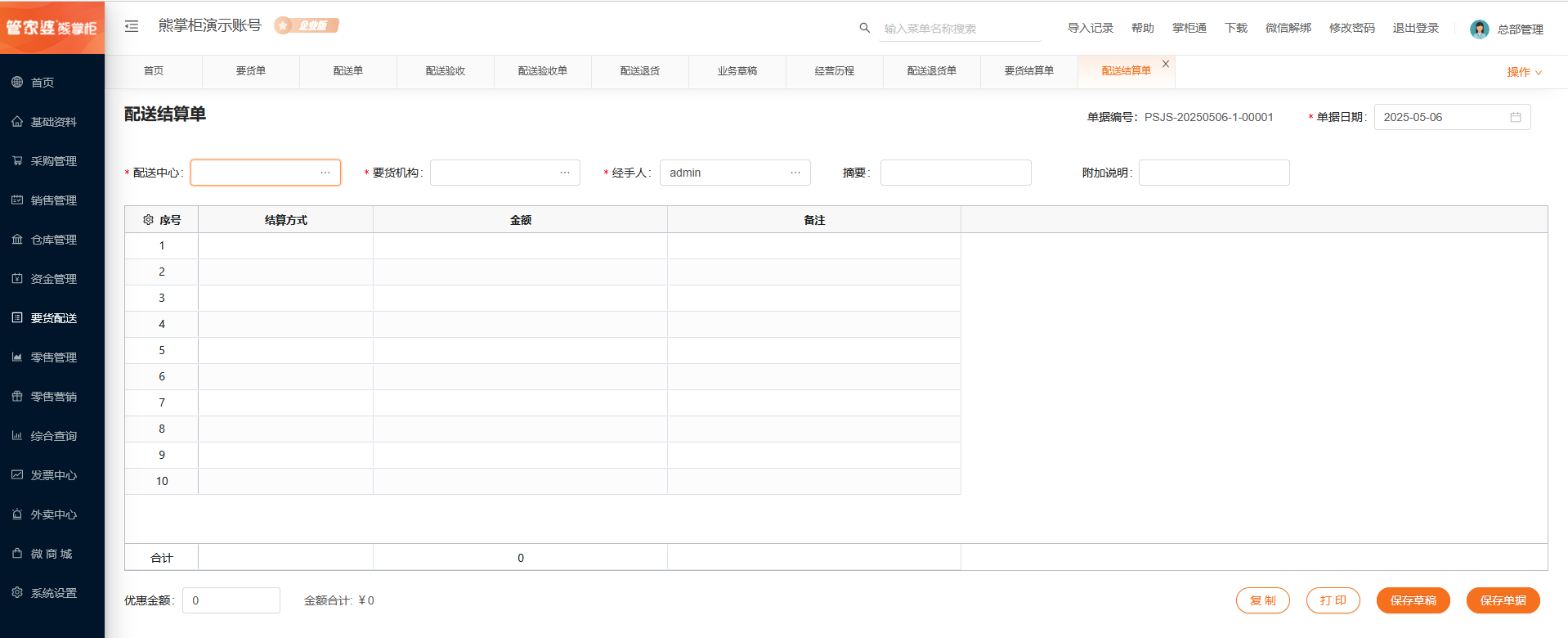Click the 企业版 badge icon
This screenshot has height=638, width=1568.
point(307,25)
